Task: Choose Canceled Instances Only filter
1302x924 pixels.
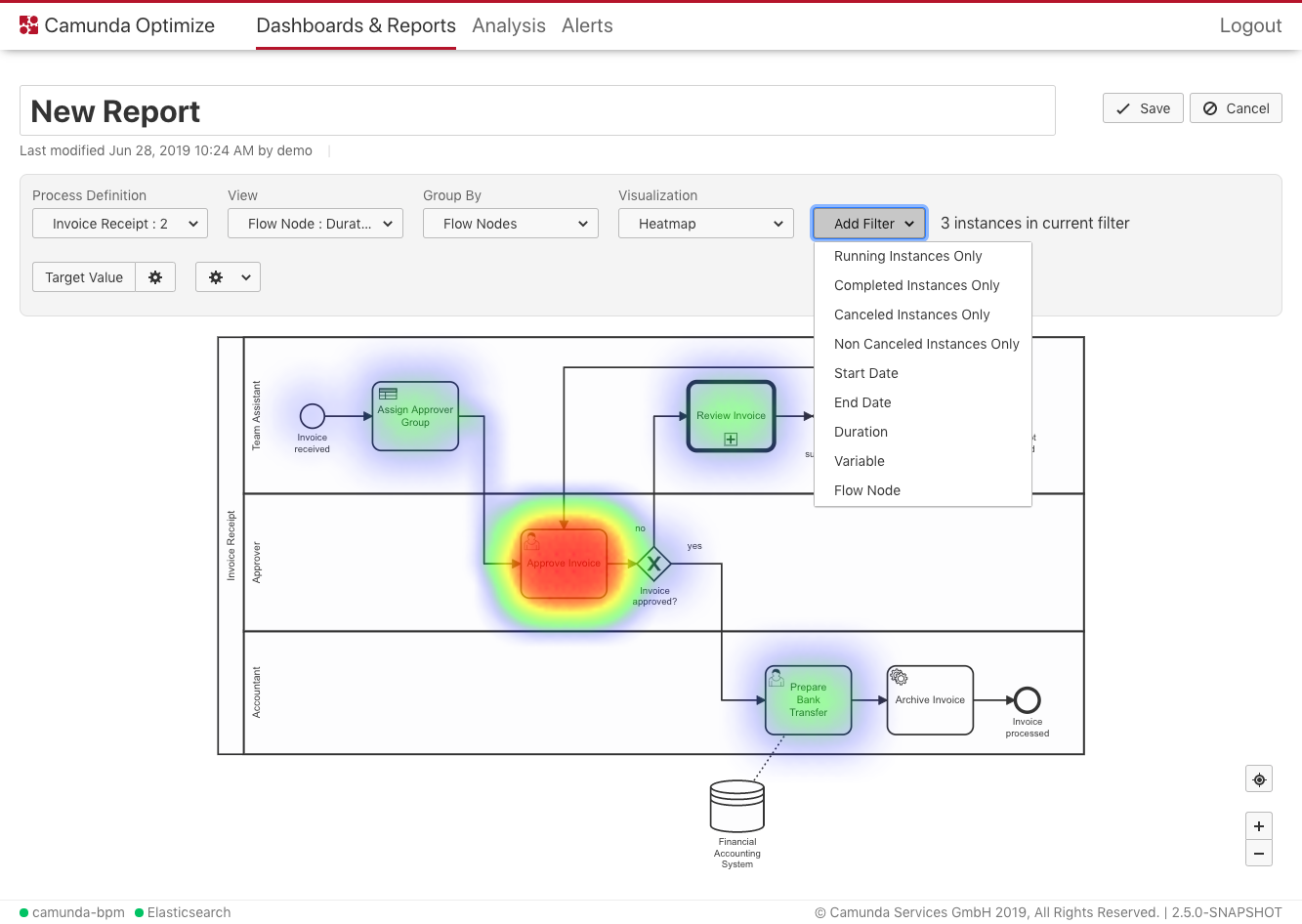Action: tap(923, 315)
